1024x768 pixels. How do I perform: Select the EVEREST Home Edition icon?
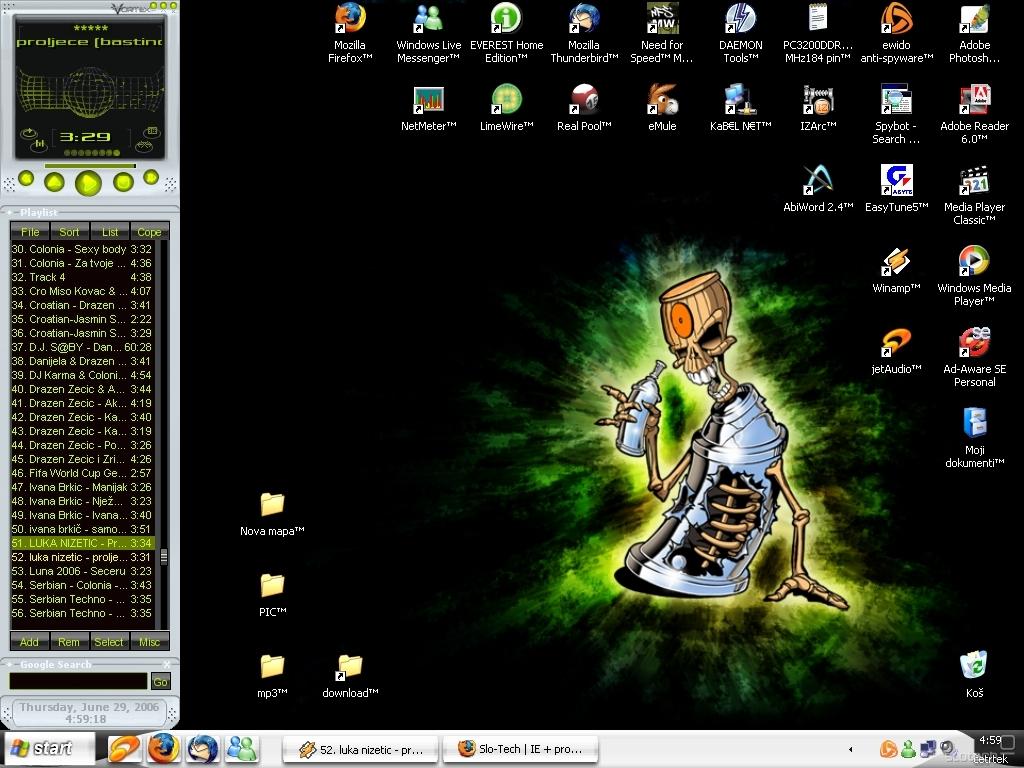506,33
